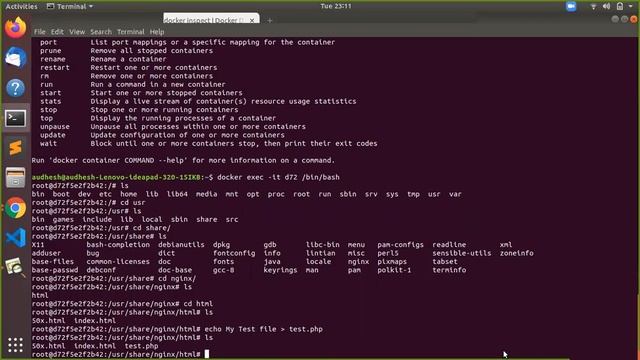Click test.php in the last ls output
The width and height of the screenshot is (640, 360).
click(141, 346)
